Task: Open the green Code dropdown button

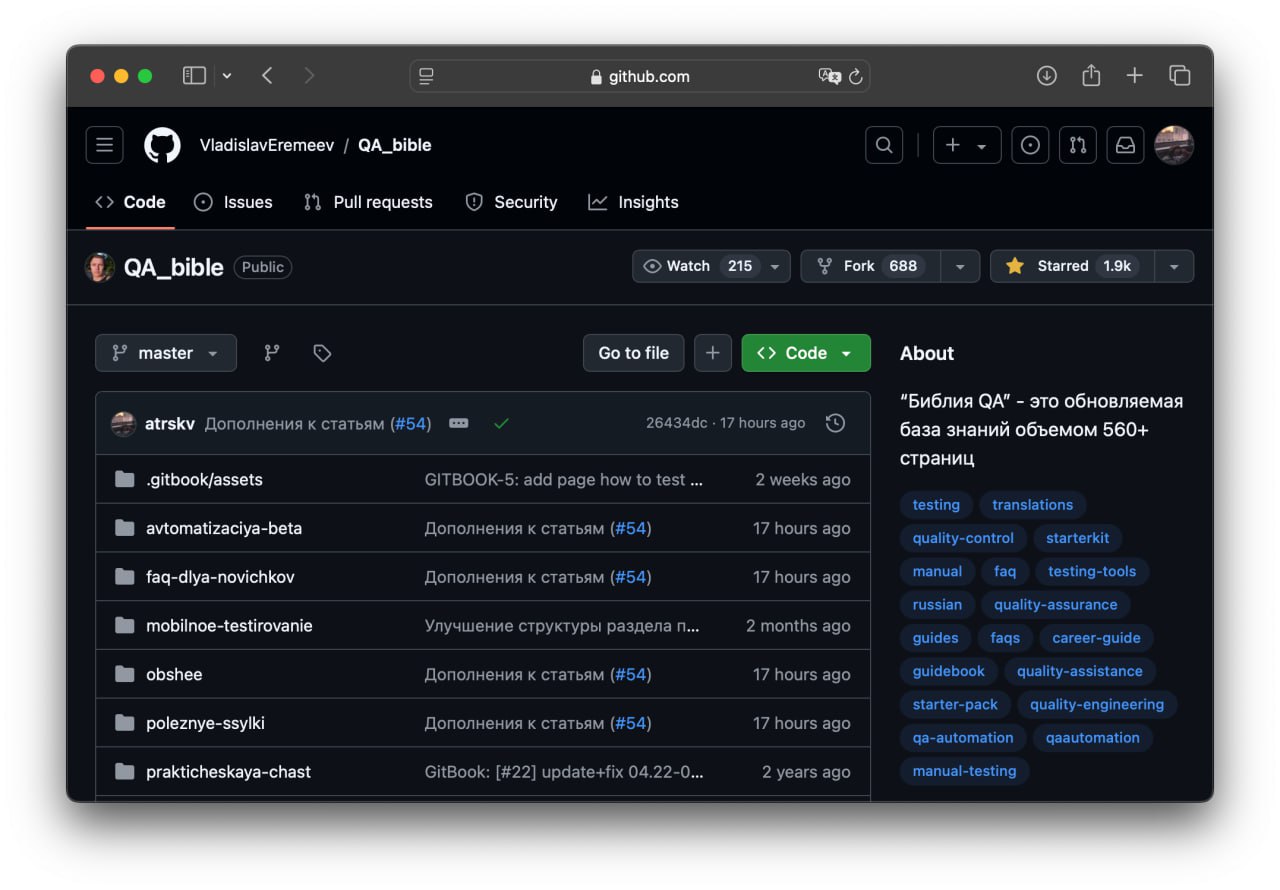Action: (x=806, y=353)
